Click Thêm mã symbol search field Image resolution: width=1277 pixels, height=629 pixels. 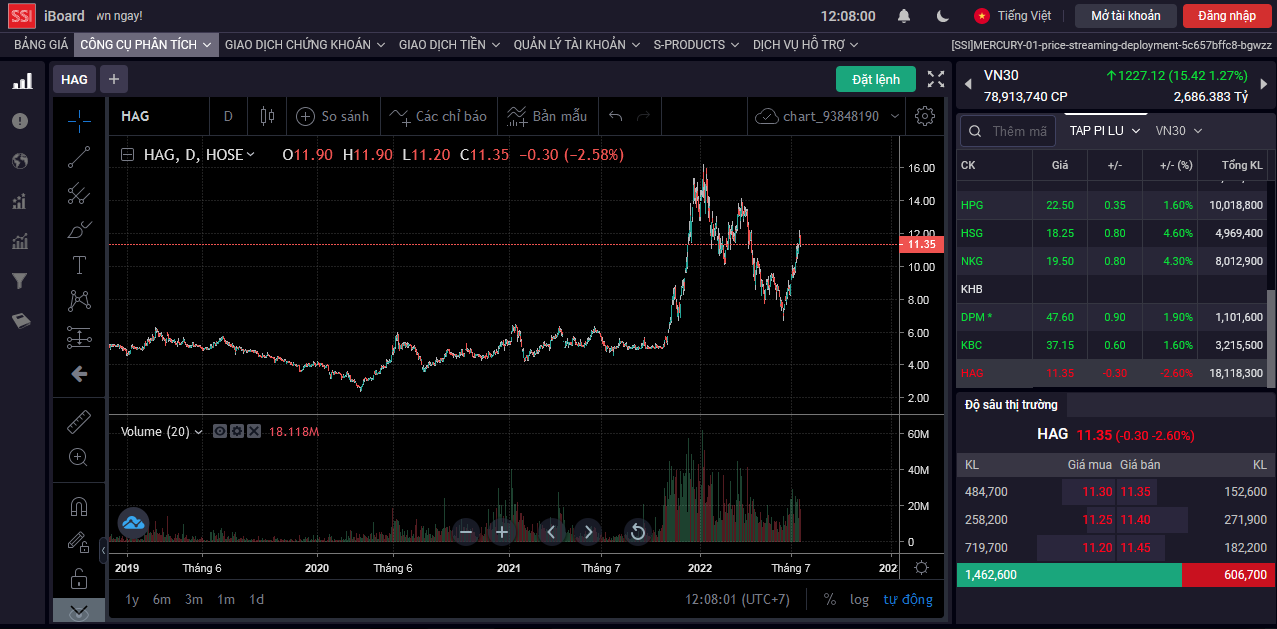click(x=1007, y=131)
